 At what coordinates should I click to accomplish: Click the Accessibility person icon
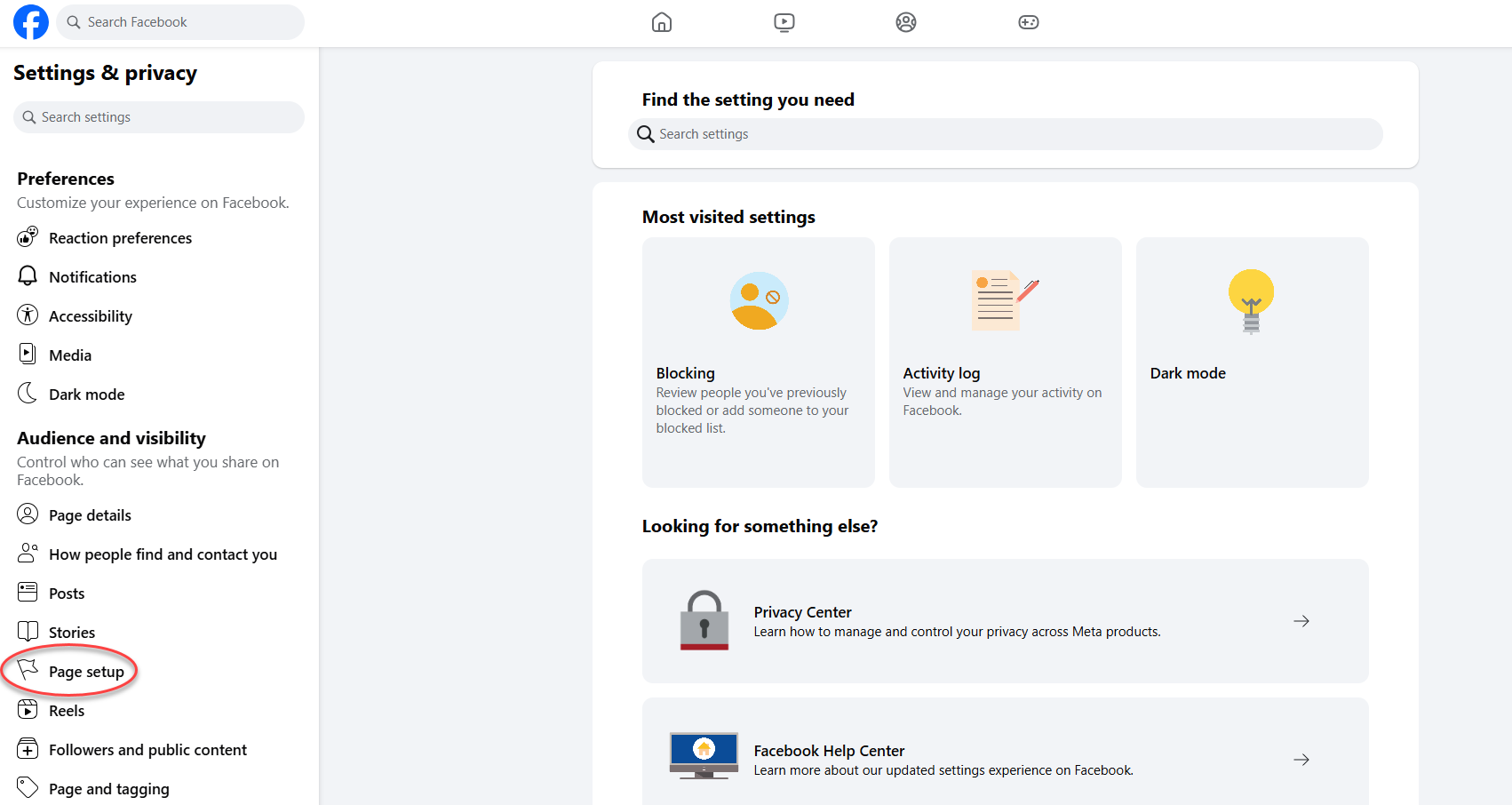tap(28, 315)
